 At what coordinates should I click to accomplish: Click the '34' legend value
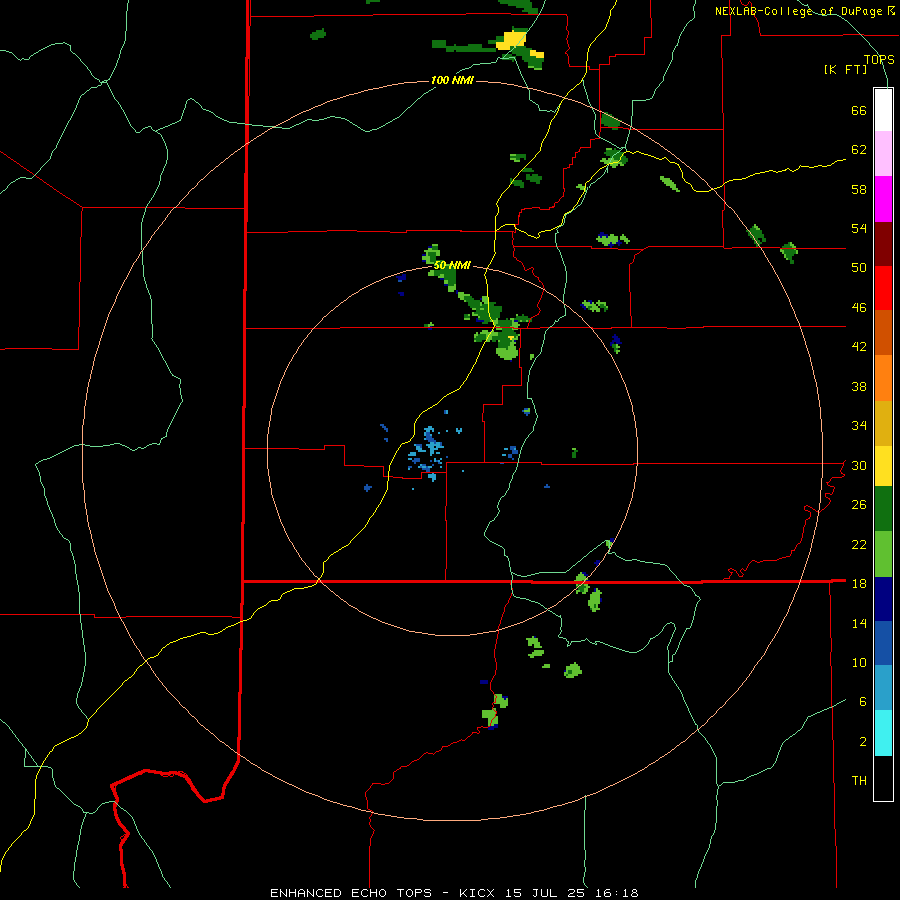point(859,425)
